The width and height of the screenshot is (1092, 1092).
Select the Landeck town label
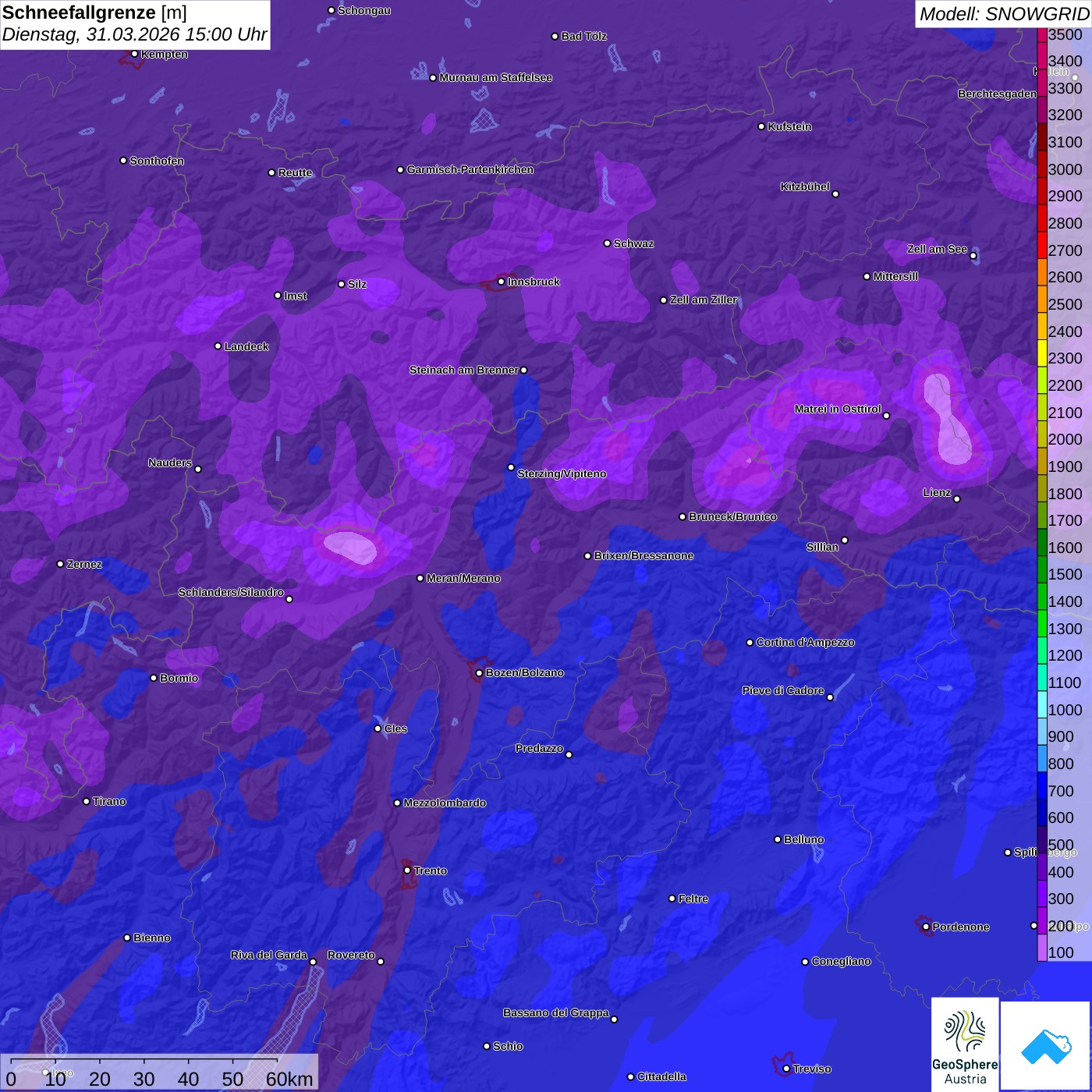(246, 347)
